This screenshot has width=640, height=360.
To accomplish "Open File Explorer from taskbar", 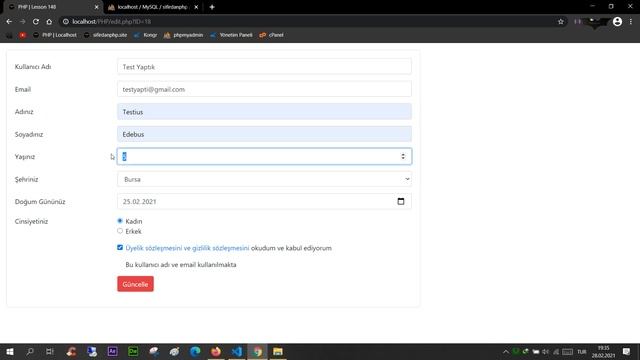I will coord(278,351).
